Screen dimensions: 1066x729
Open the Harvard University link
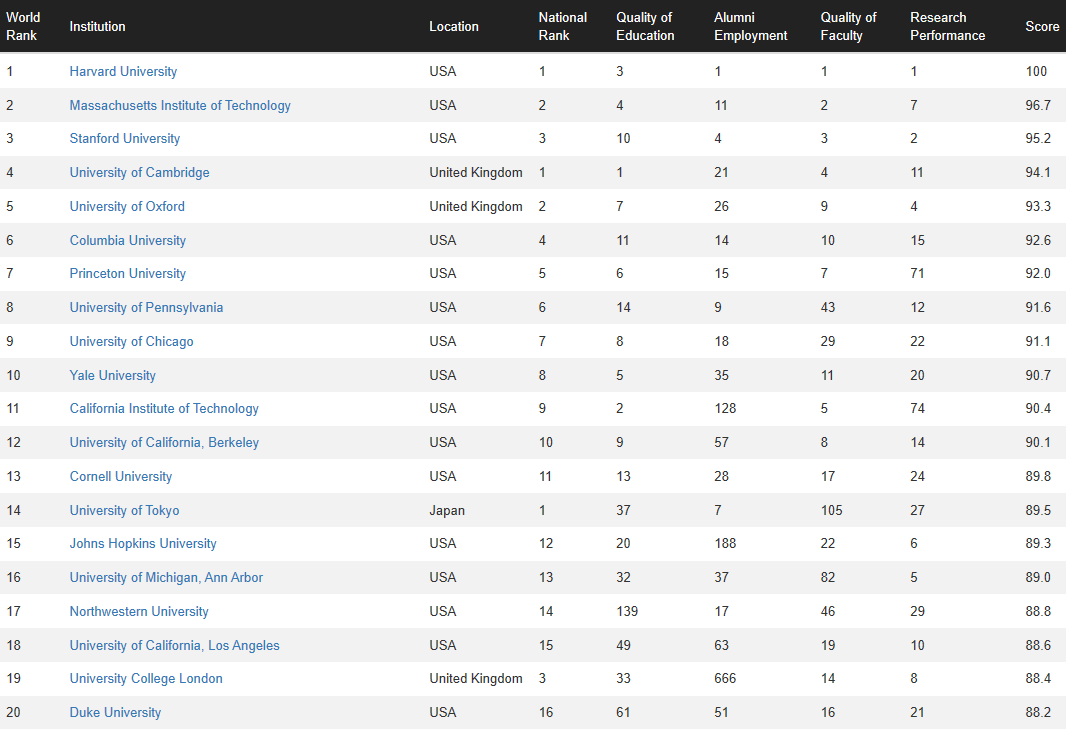coord(123,71)
